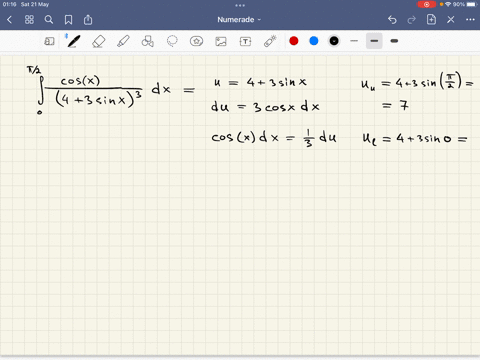
Task: Tap the screen recording indicator
Action: click(426, 5)
